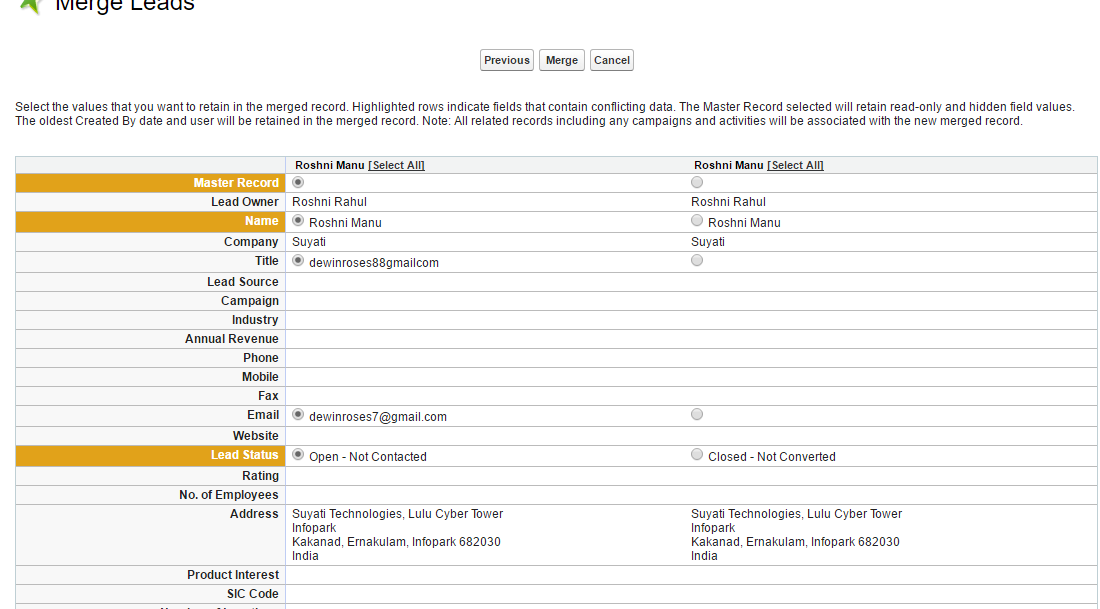Click the Lead Status row label
Viewport: 1100px width, 609px height.
[x=244, y=455]
